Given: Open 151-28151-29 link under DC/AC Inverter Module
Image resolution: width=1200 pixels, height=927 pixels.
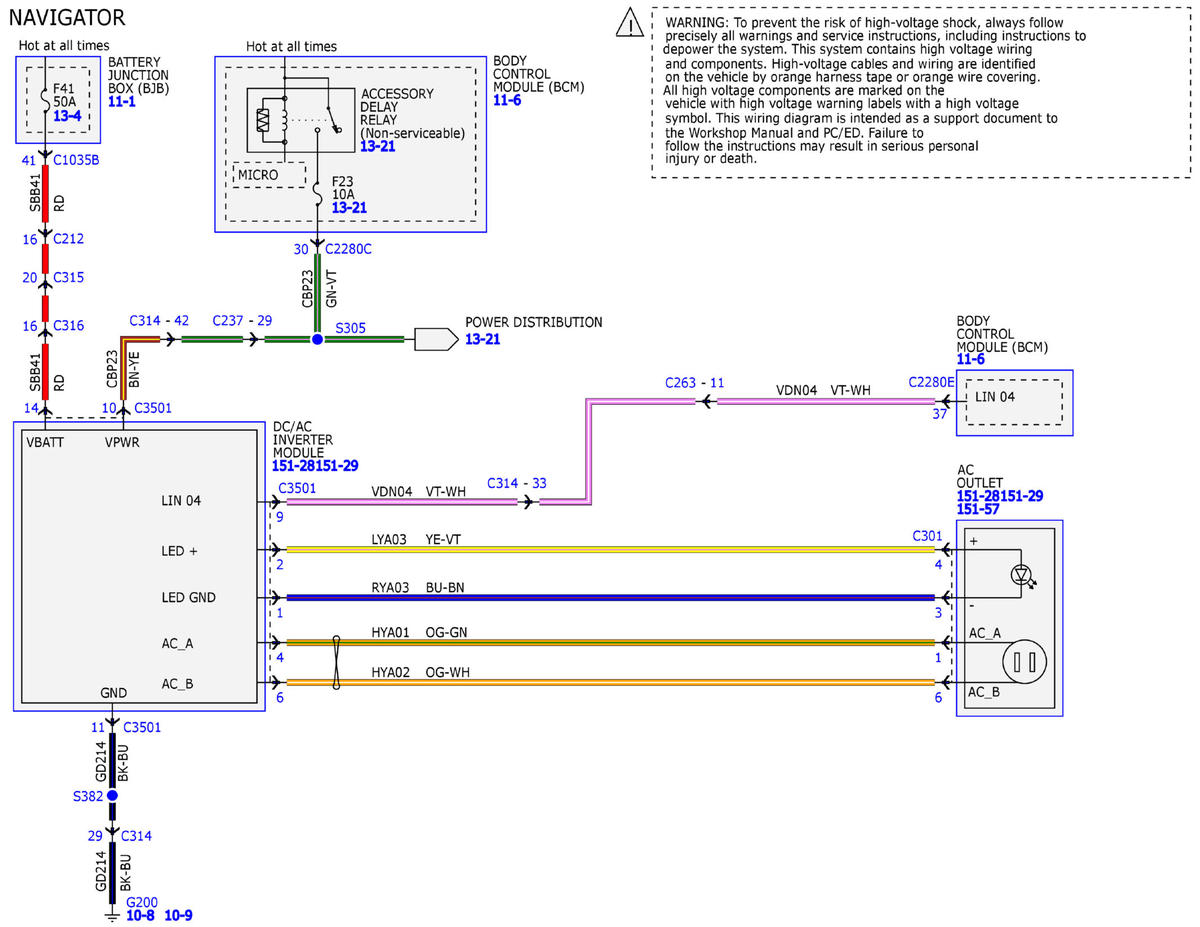Looking at the screenshot, I should pos(315,466).
